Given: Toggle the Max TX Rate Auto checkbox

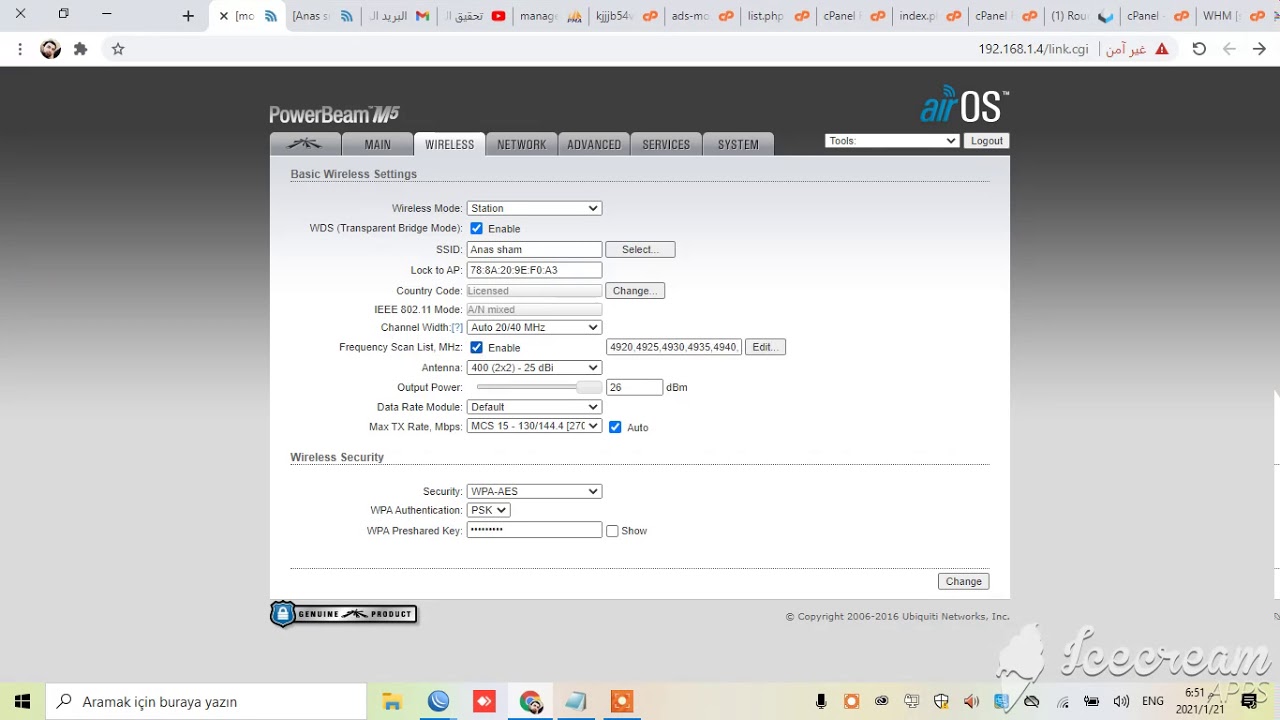Looking at the screenshot, I should [615, 427].
